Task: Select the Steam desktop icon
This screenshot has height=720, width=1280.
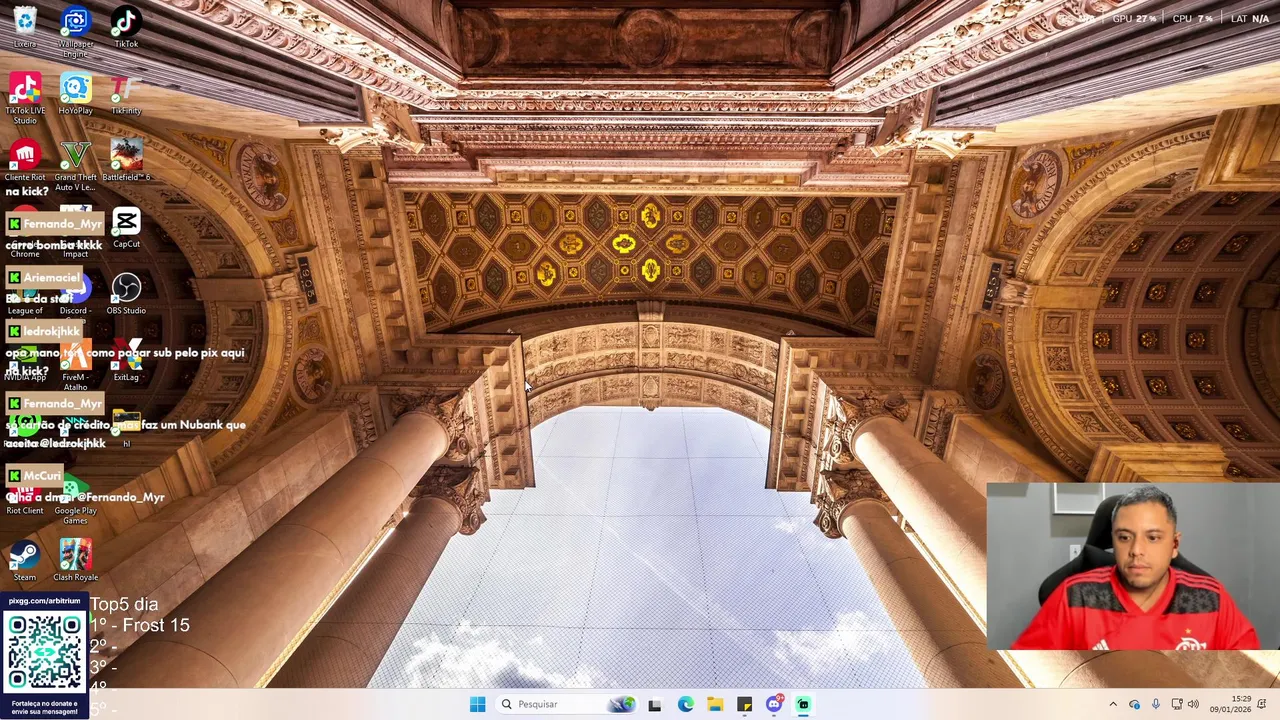Action: tap(25, 560)
